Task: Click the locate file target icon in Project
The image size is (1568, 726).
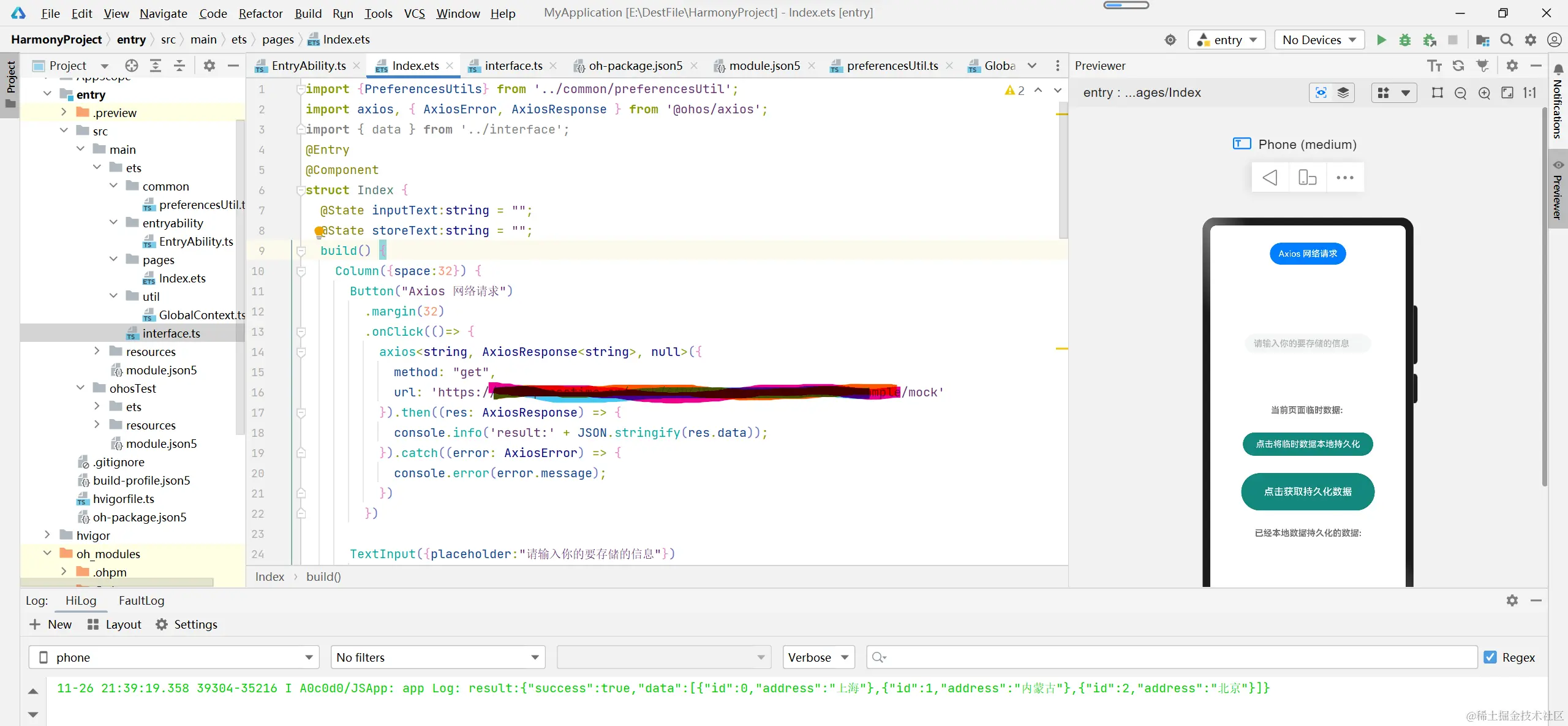Action: click(131, 66)
